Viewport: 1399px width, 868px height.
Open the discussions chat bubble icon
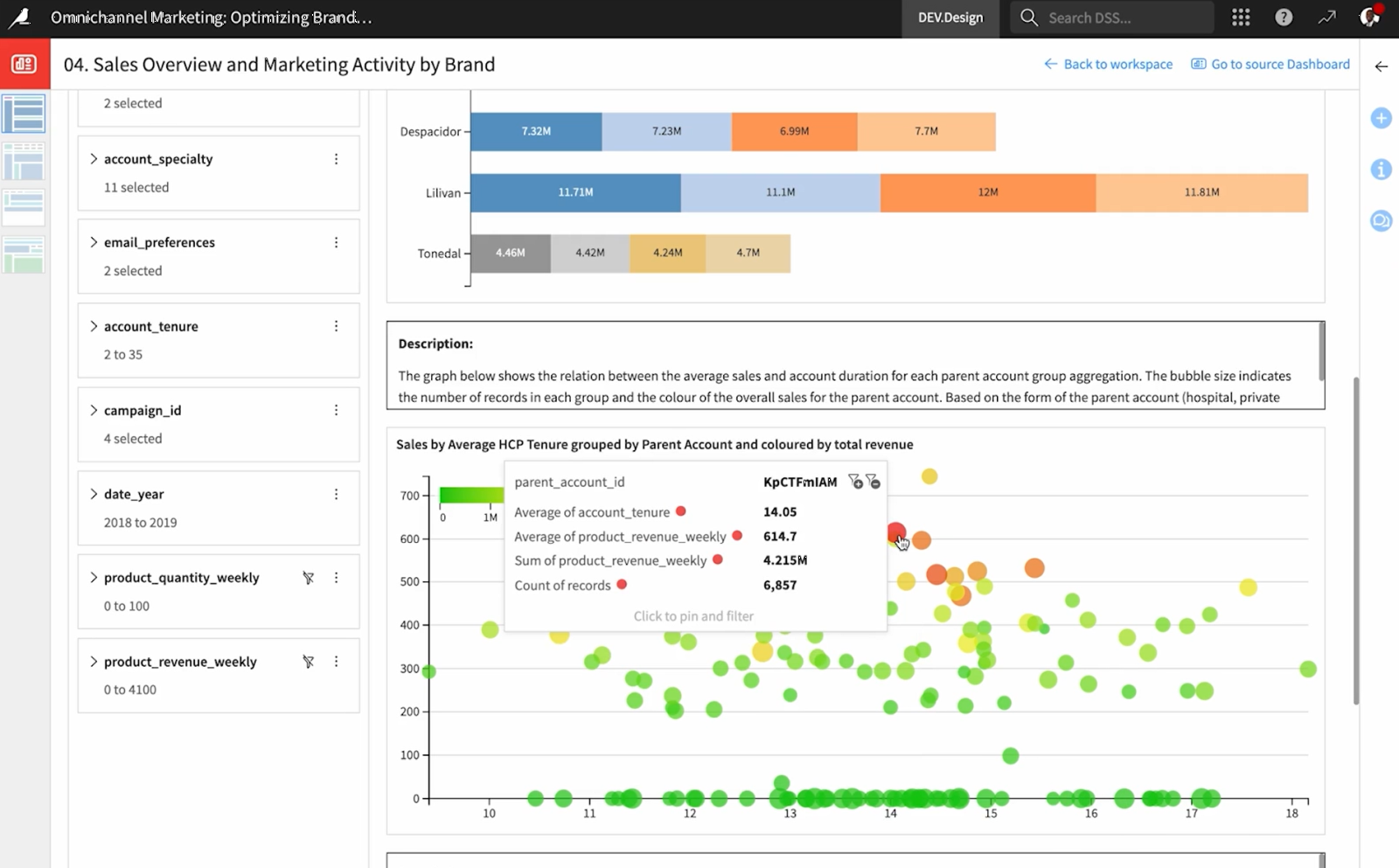(x=1381, y=221)
